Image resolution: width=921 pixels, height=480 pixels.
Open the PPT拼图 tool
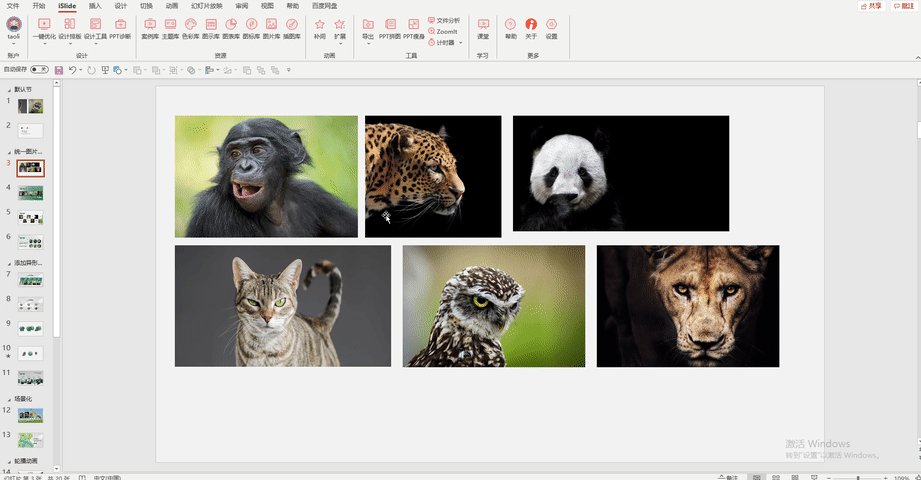coord(390,28)
